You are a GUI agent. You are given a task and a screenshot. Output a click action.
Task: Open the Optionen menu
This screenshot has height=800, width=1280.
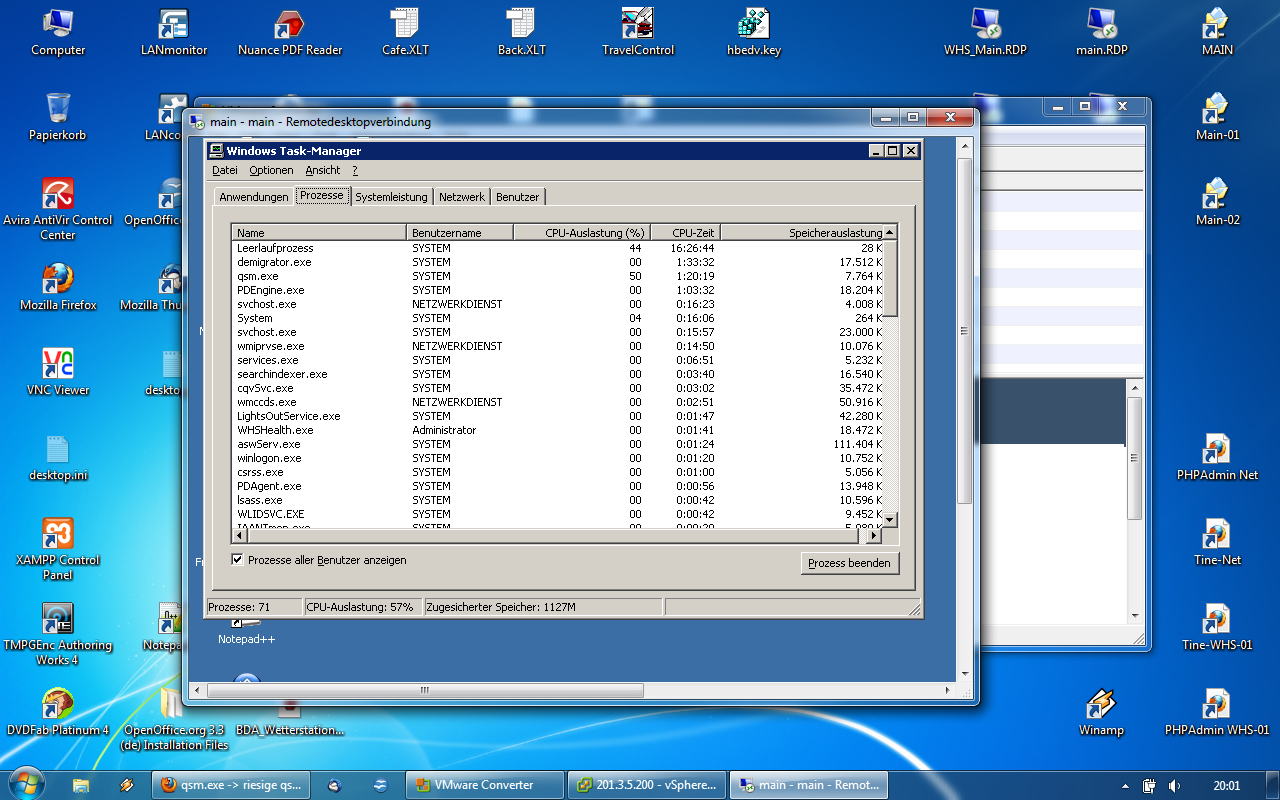[x=271, y=171]
